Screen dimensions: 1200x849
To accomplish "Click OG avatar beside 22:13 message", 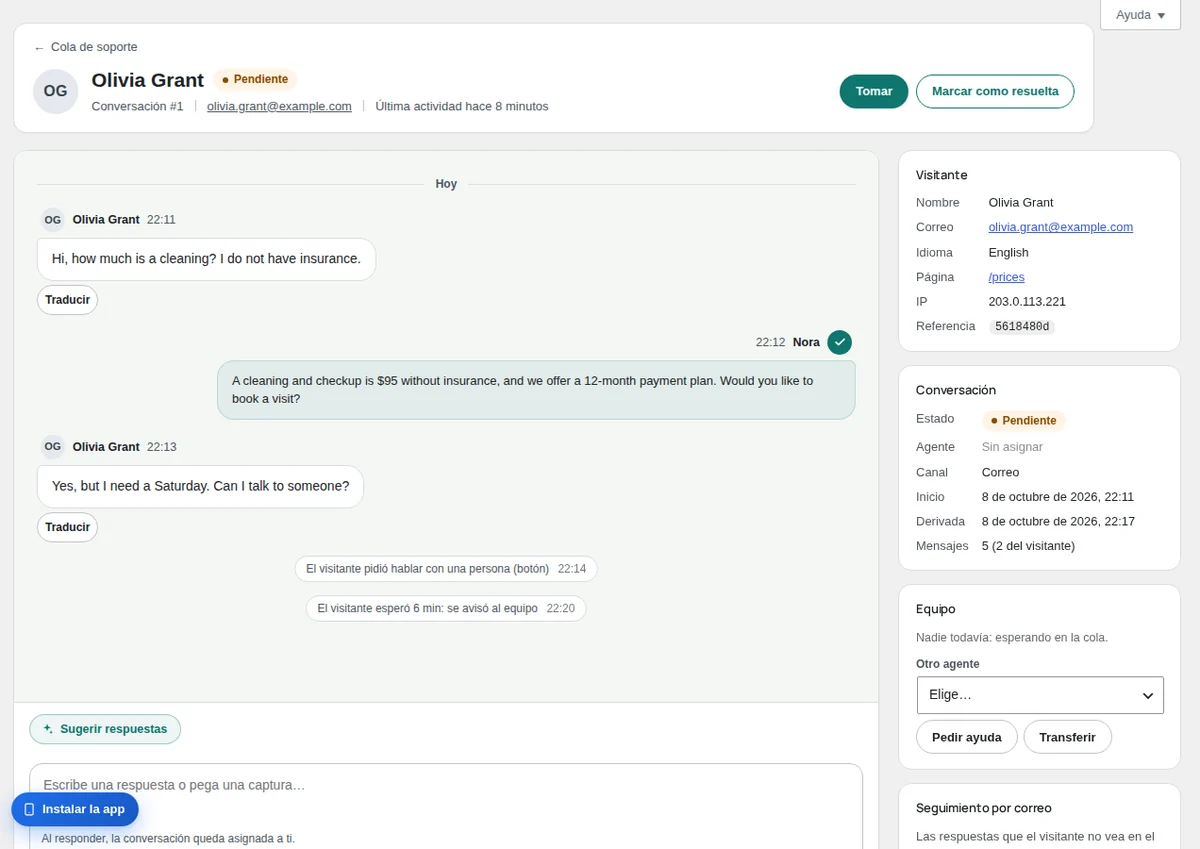I will (53, 447).
